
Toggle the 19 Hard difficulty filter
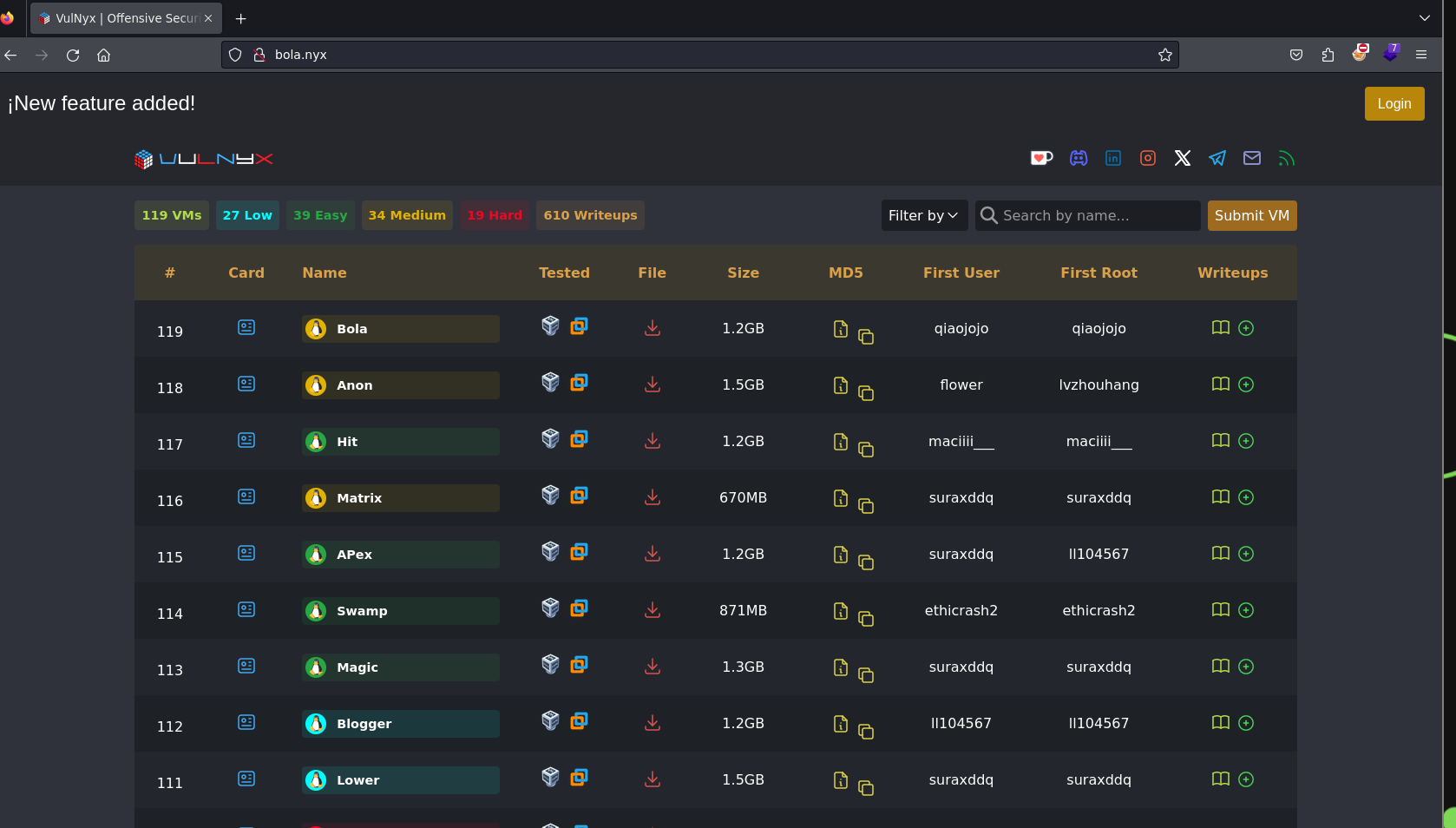click(x=495, y=215)
